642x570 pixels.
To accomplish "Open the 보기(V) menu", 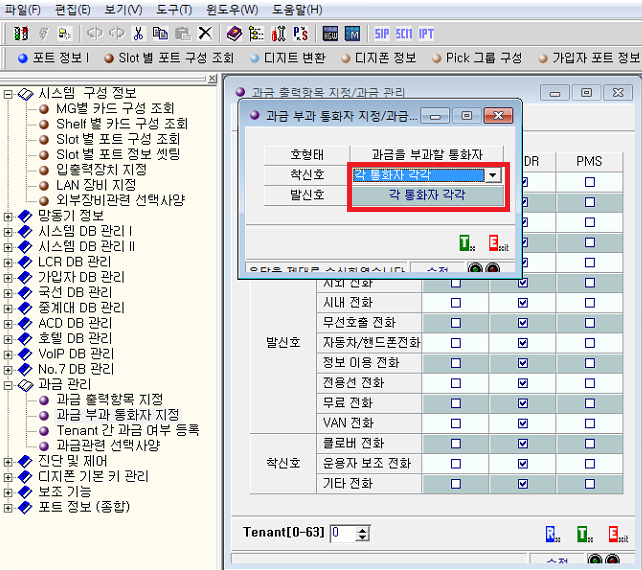I will pyautogui.click(x=123, y=9).
